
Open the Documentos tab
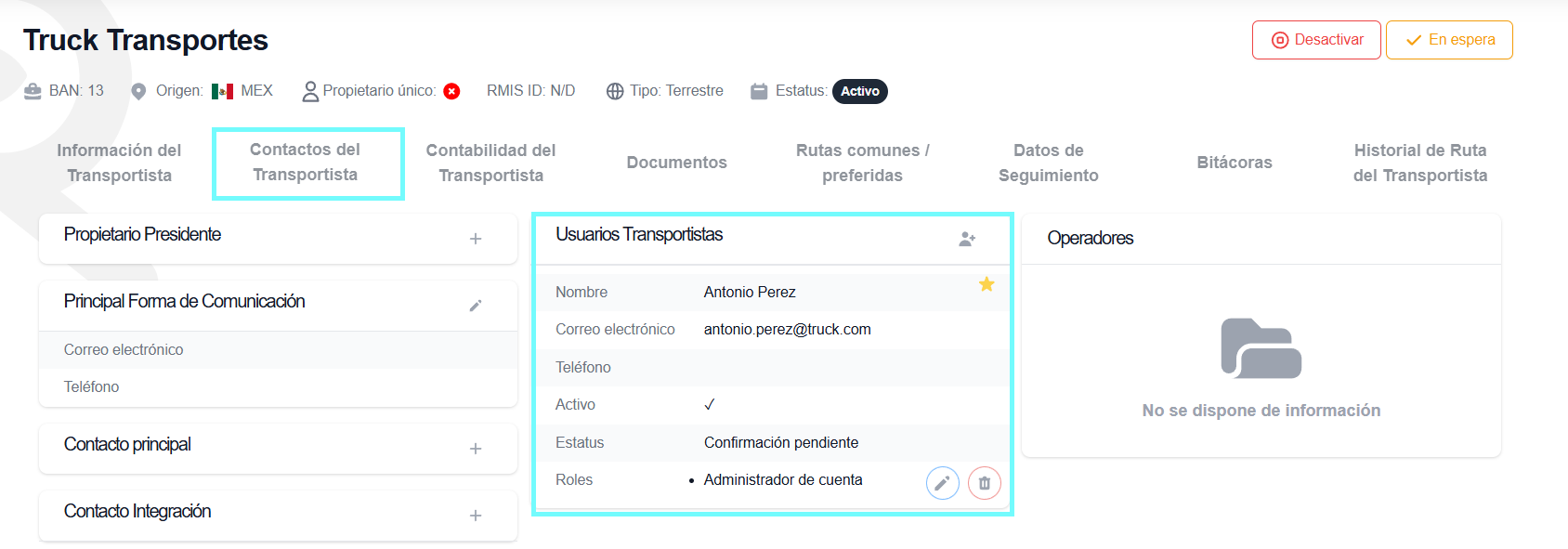click(676, 163)
